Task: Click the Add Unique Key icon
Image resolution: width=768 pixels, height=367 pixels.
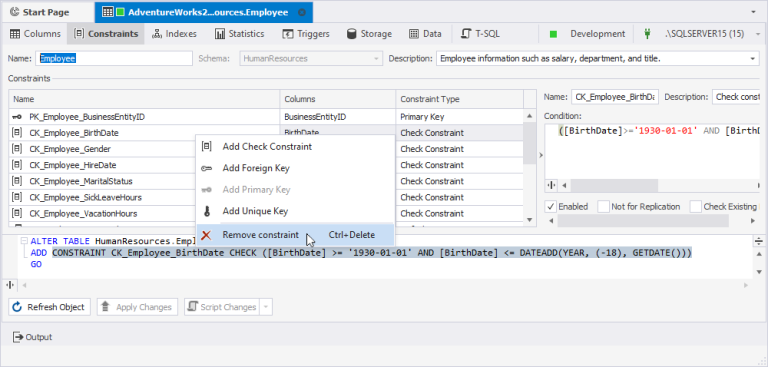Action: coord(207,211)
